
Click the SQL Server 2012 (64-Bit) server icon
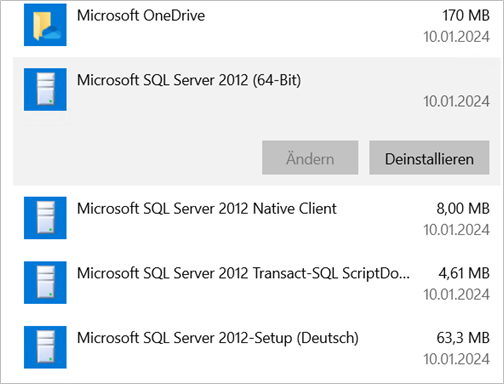click(45, 89)
